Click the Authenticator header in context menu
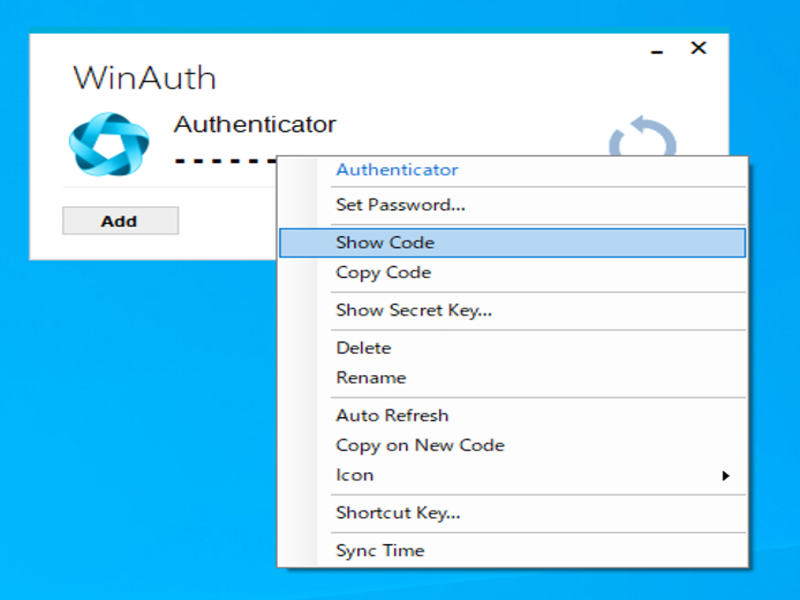Screen dimensions: 800x600 (x=397, y=169)
